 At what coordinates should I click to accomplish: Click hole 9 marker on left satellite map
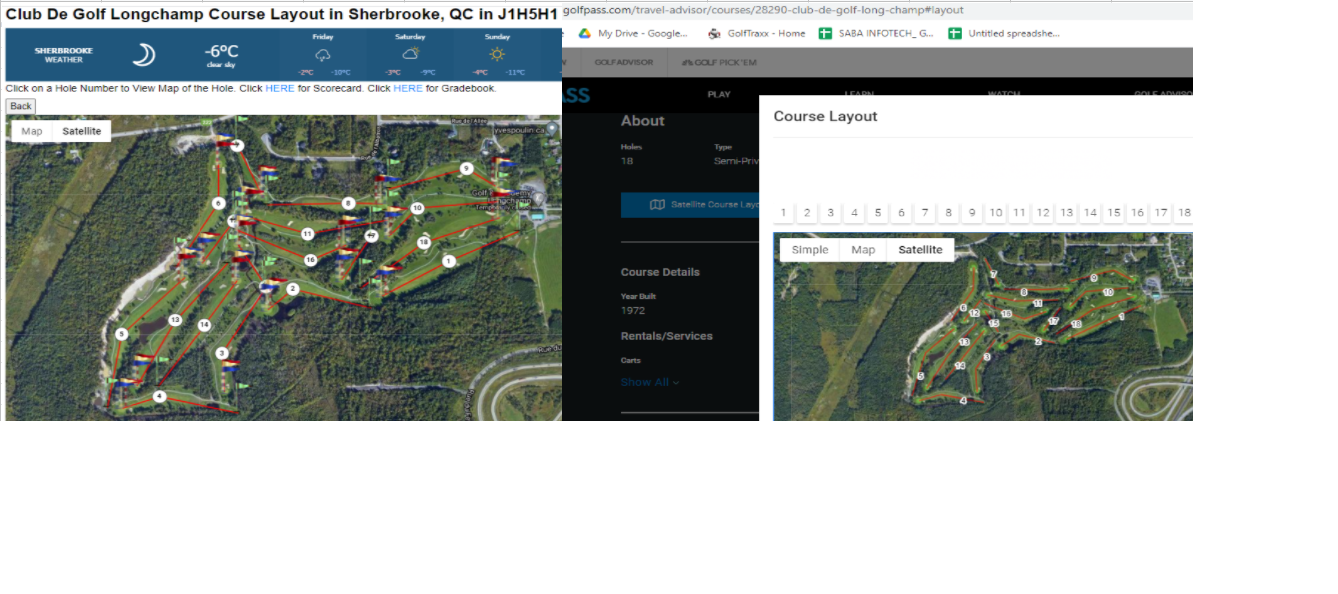pos(466,169)
